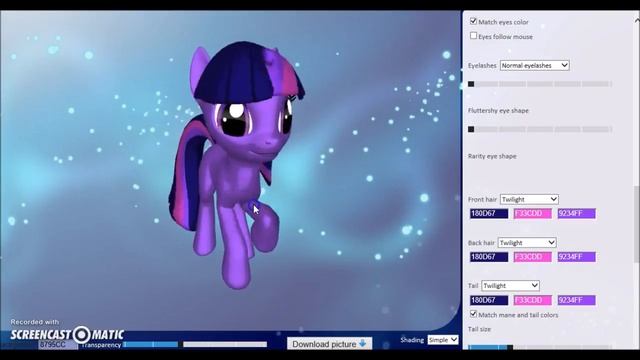This screenshot has height=360, width=640.
Task: Pick Tail F33CDD pink swatch
Action: (533, 300)
